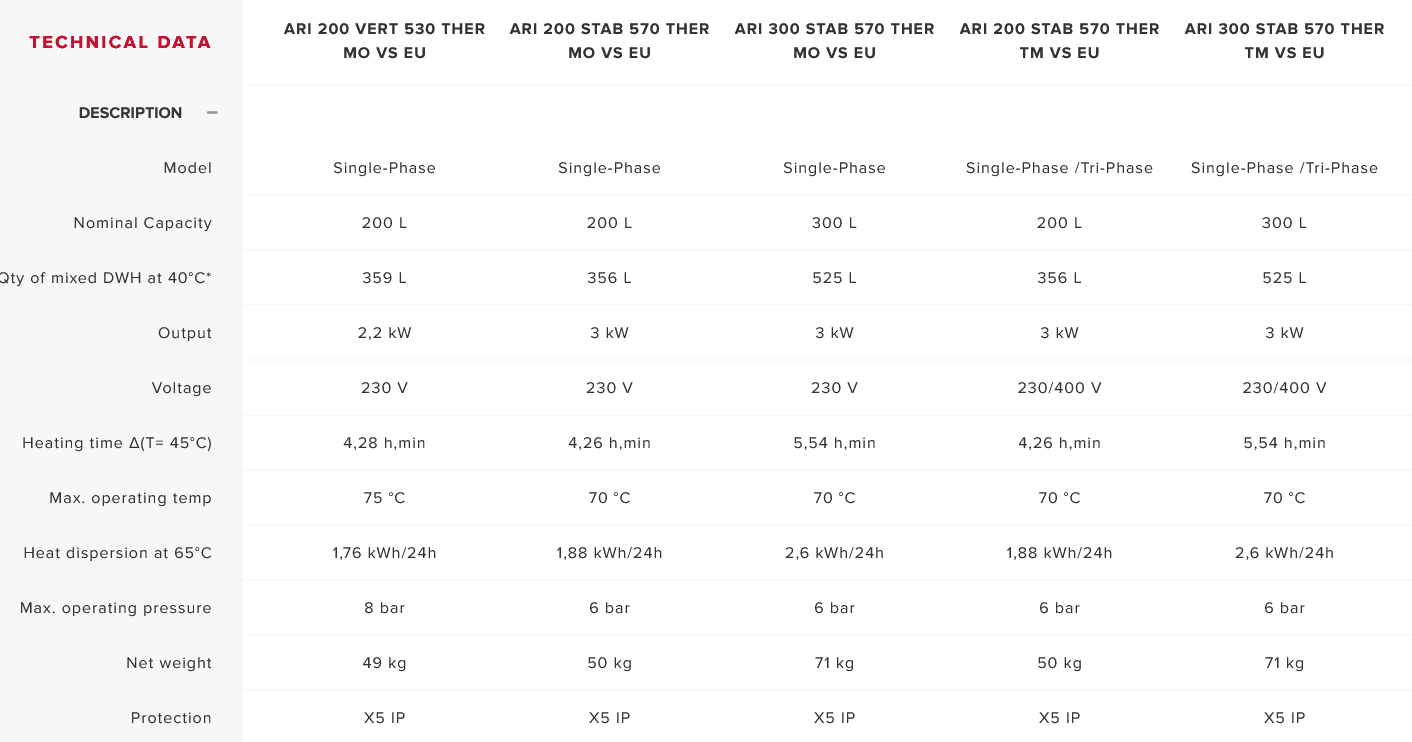Select ARI 300 STAB 570 THER TM header
Screen dimensions: 1412x742
(1284, 41)
